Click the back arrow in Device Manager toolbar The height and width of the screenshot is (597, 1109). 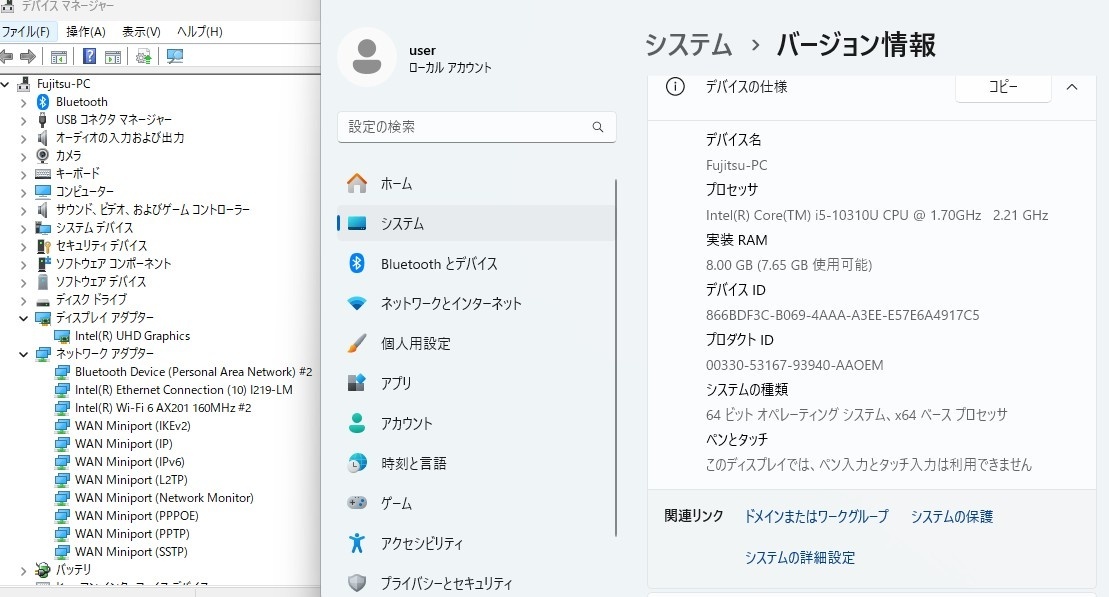pos(6,57)
